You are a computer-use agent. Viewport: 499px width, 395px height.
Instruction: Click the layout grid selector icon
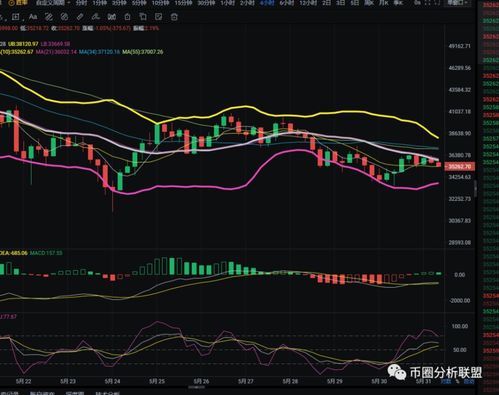[429, 3]
